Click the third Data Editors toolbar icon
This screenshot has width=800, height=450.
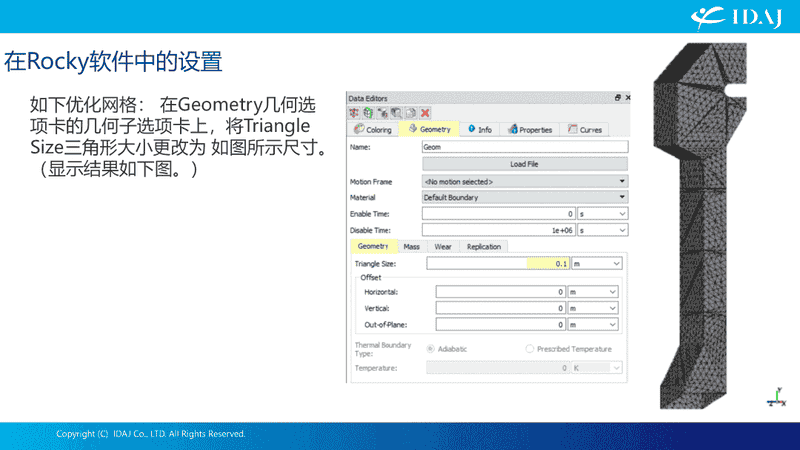[382, 113]
